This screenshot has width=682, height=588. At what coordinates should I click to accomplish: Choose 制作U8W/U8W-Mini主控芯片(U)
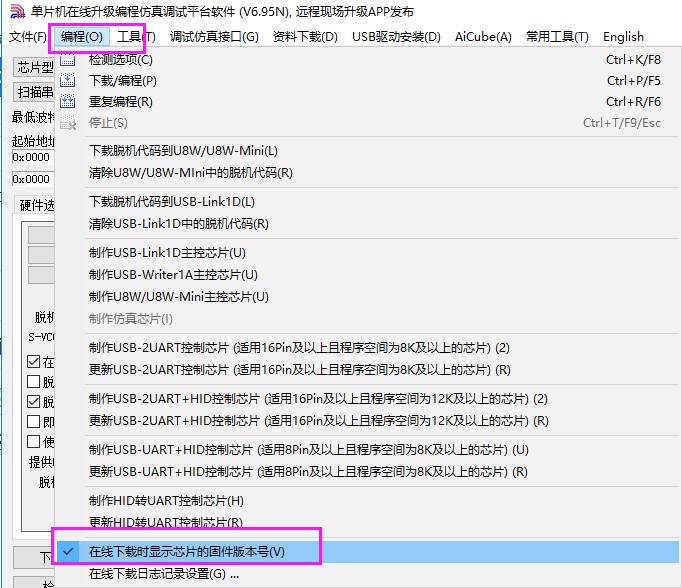pos(367,297)
